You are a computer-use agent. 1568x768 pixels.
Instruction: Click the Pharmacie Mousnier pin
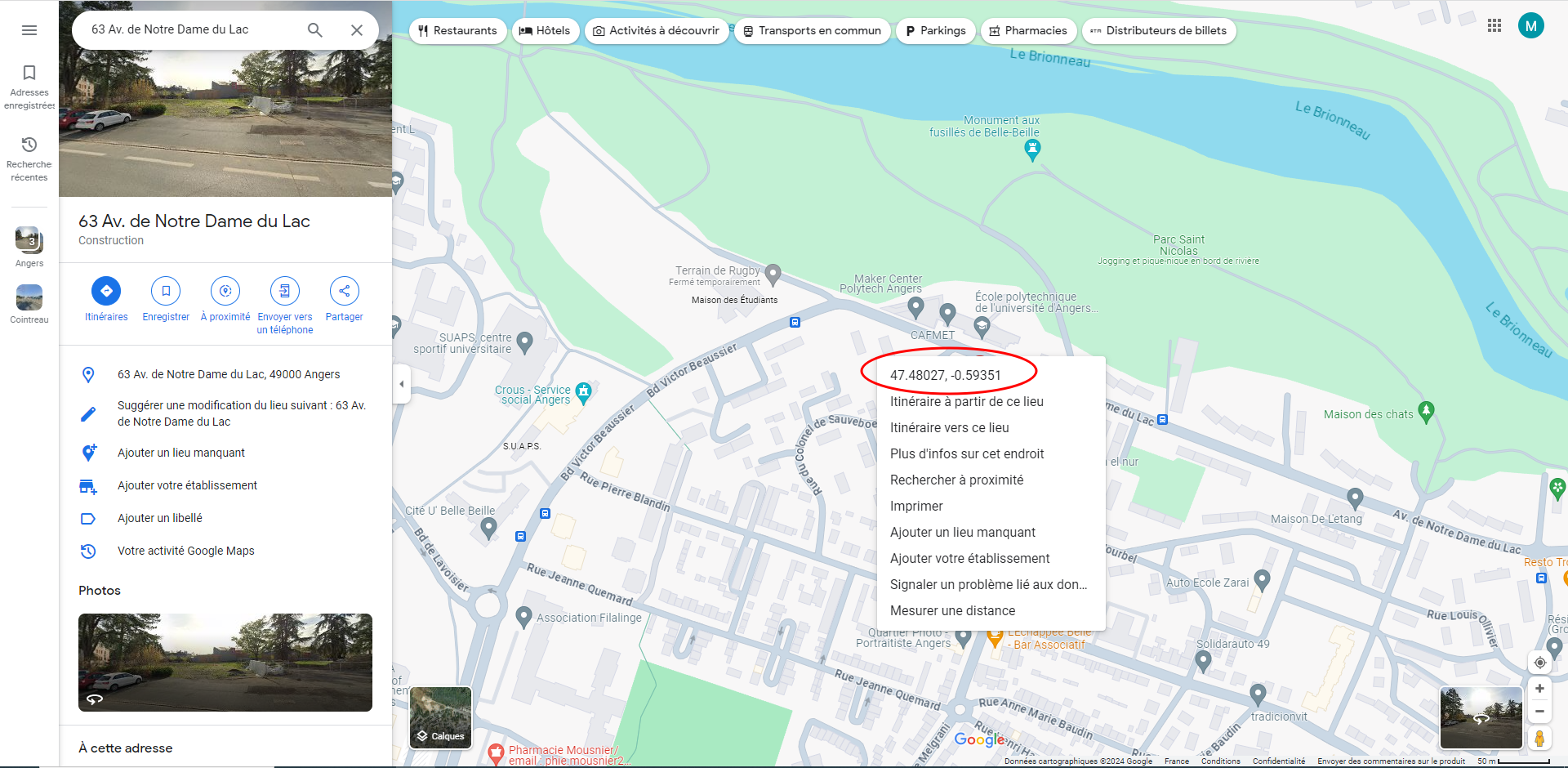click(496, 752)
